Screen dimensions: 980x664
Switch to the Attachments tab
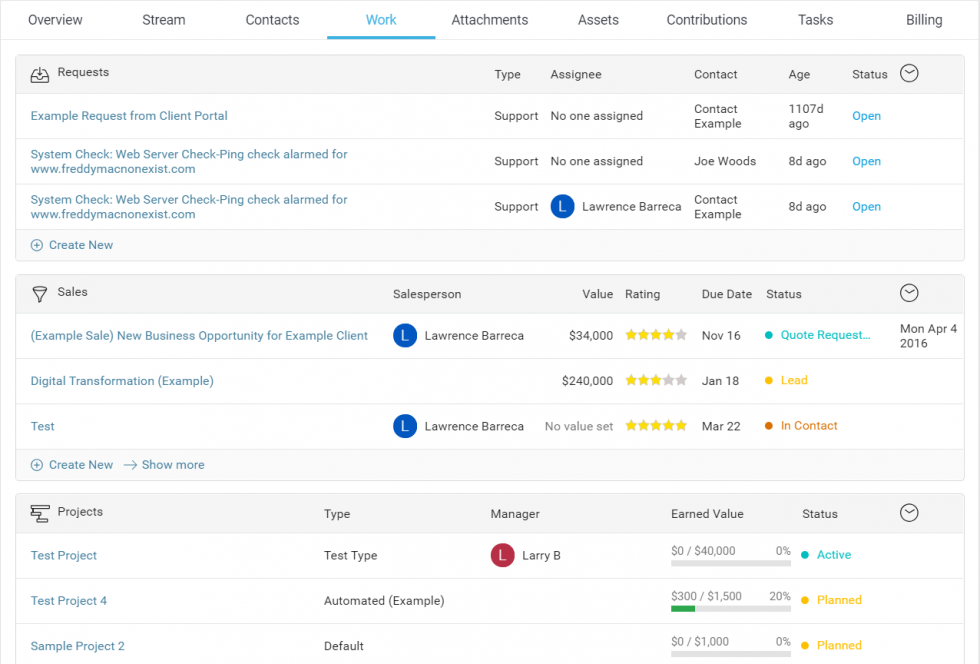pyautogui.click(x=489, y=20)
